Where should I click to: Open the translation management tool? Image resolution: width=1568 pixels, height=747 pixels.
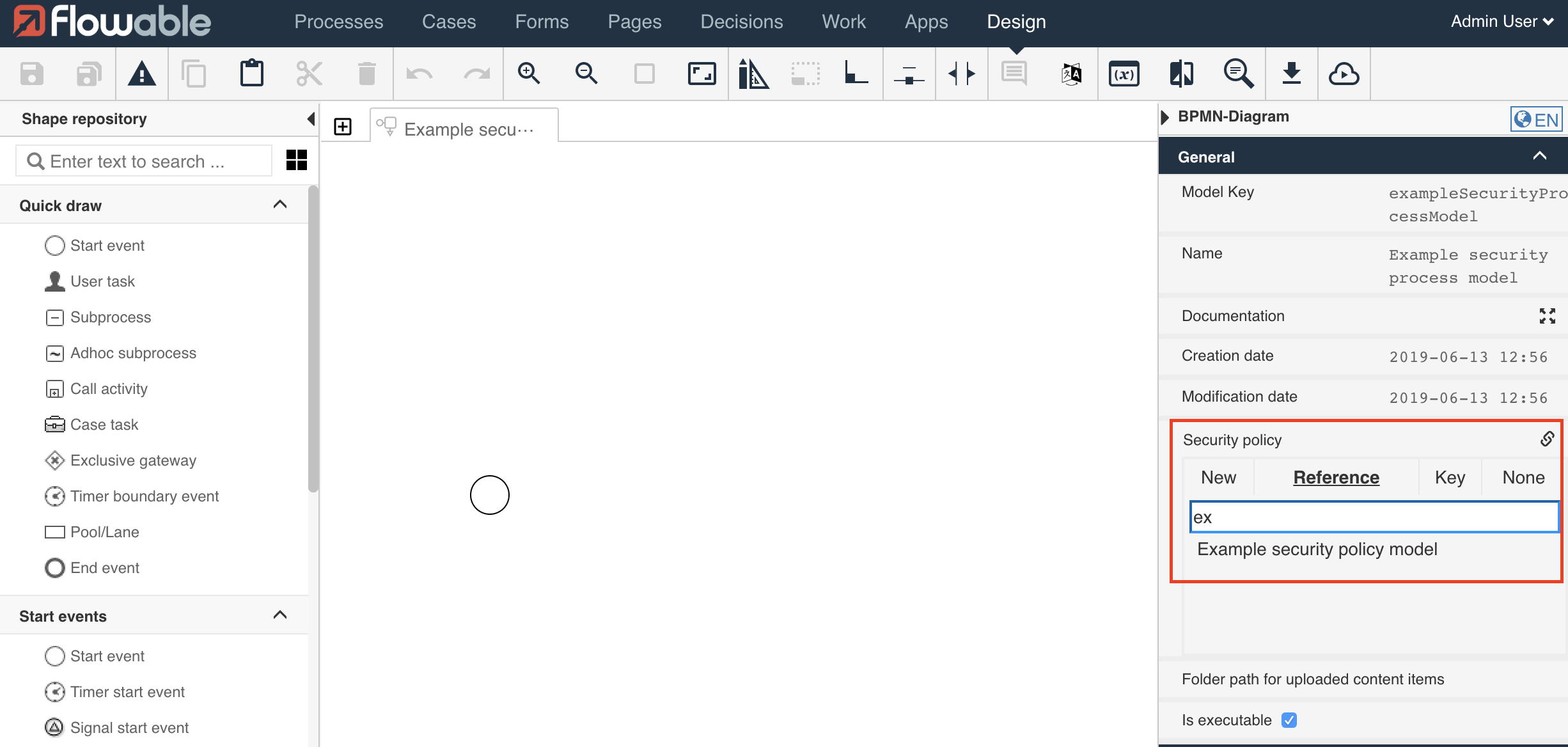point(1070,73)
